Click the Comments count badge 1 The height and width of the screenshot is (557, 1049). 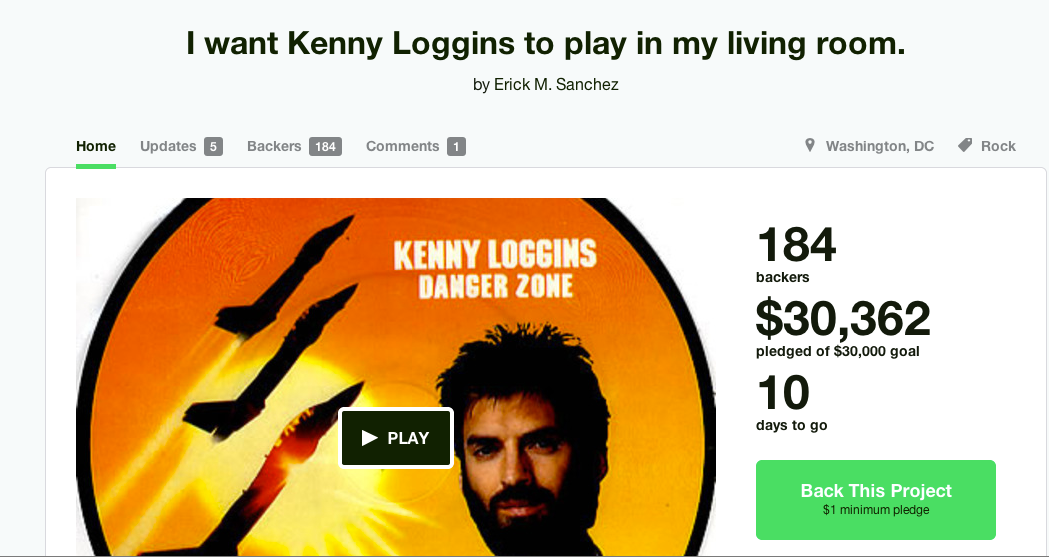click(456, 146)
